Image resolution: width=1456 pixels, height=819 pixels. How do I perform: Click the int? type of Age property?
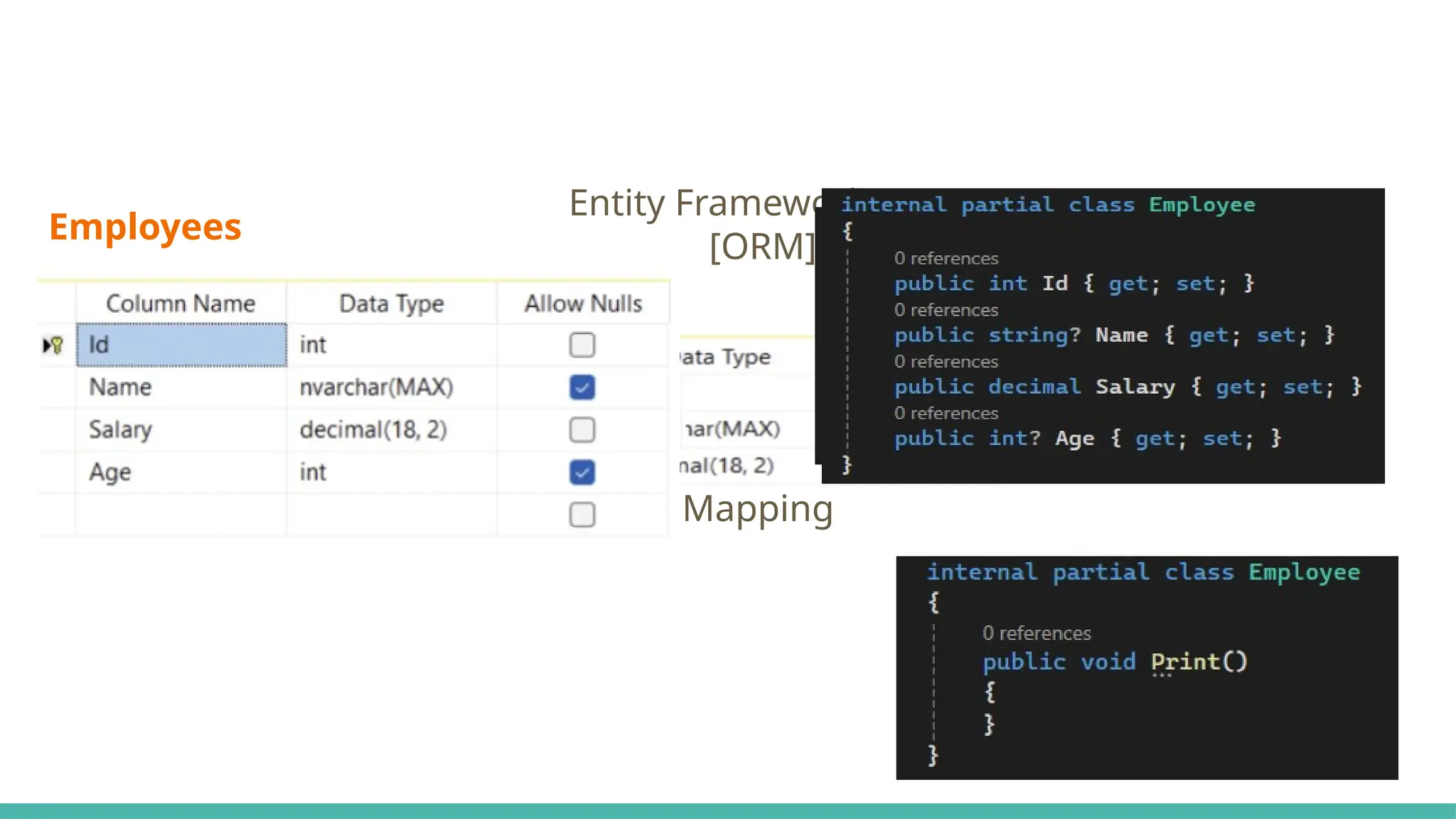1015,439
